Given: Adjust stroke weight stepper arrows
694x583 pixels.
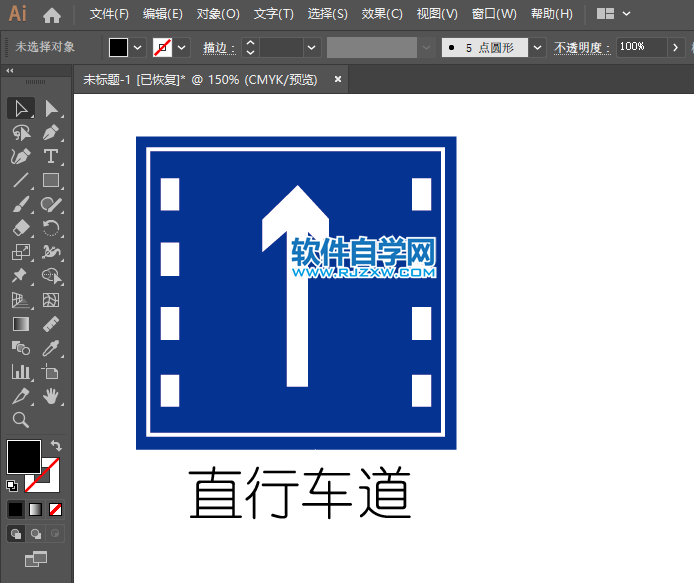Looking at the screenshot, I should tap(250, 47).
